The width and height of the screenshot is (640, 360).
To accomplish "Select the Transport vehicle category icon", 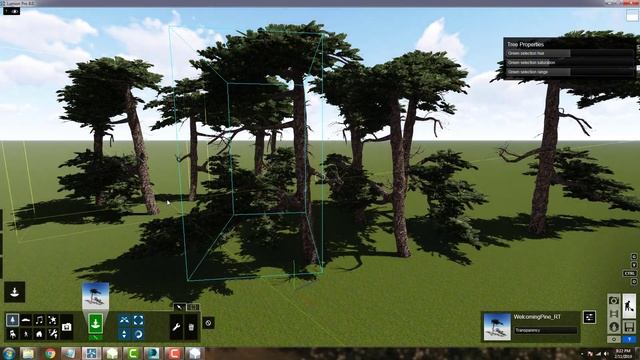I will (x=26, y=320).
